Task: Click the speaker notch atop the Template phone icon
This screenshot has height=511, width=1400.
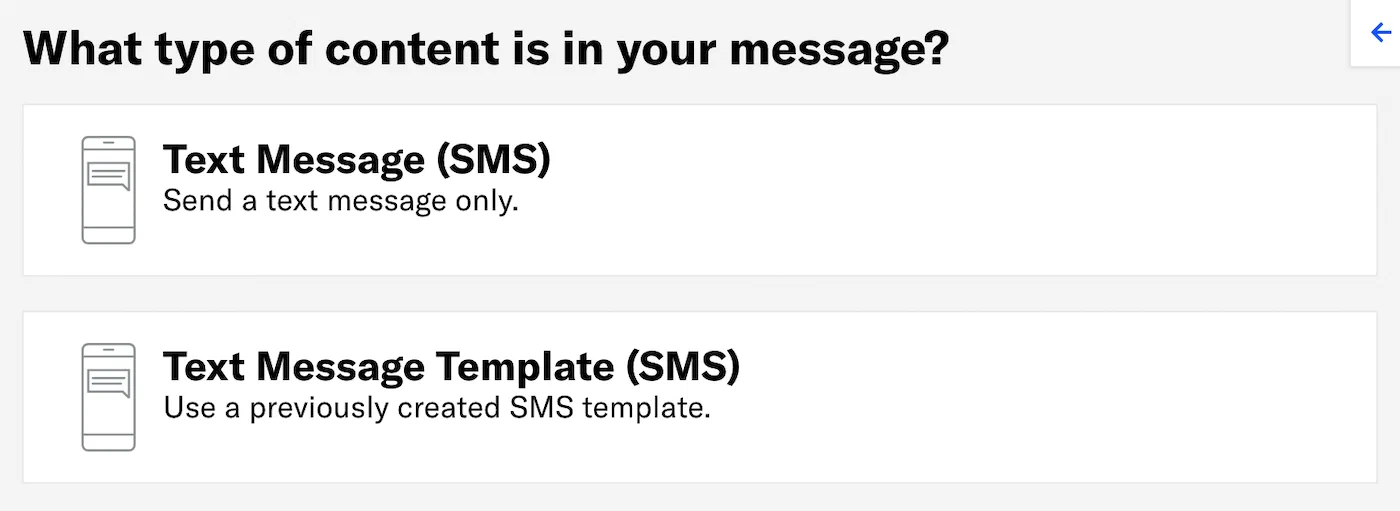Action: point(108,348)
